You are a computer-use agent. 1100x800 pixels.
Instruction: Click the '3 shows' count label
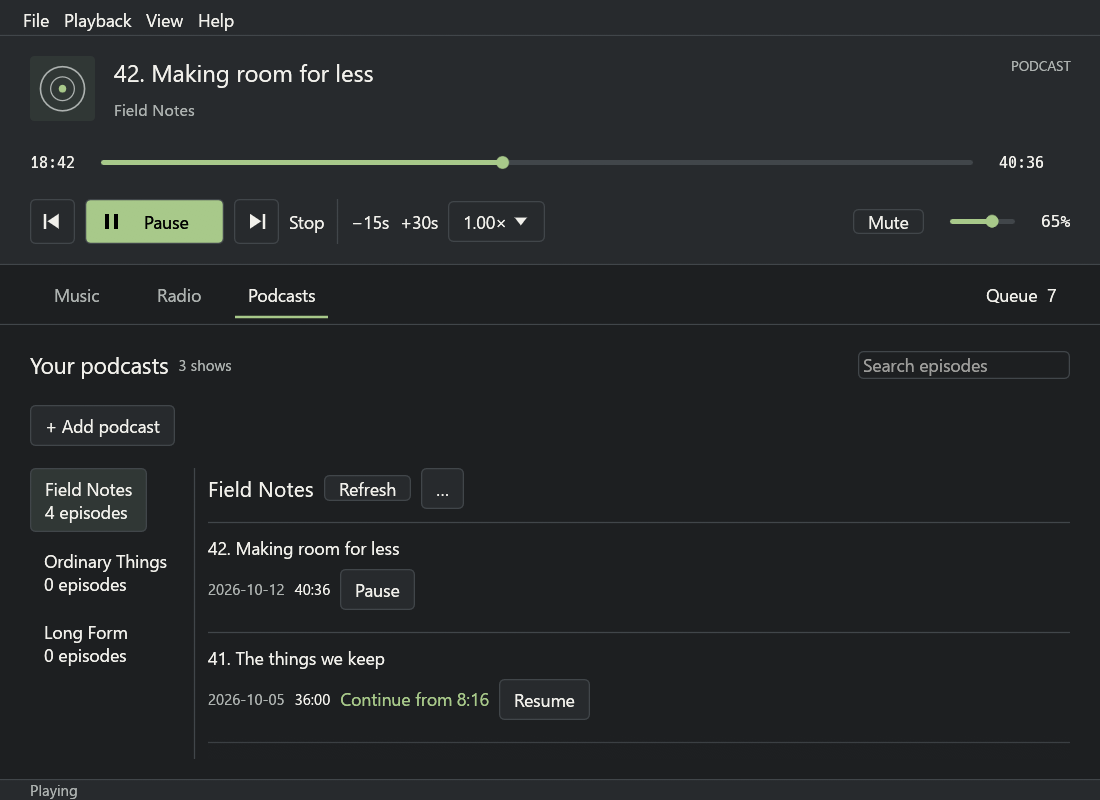point(205,366)
